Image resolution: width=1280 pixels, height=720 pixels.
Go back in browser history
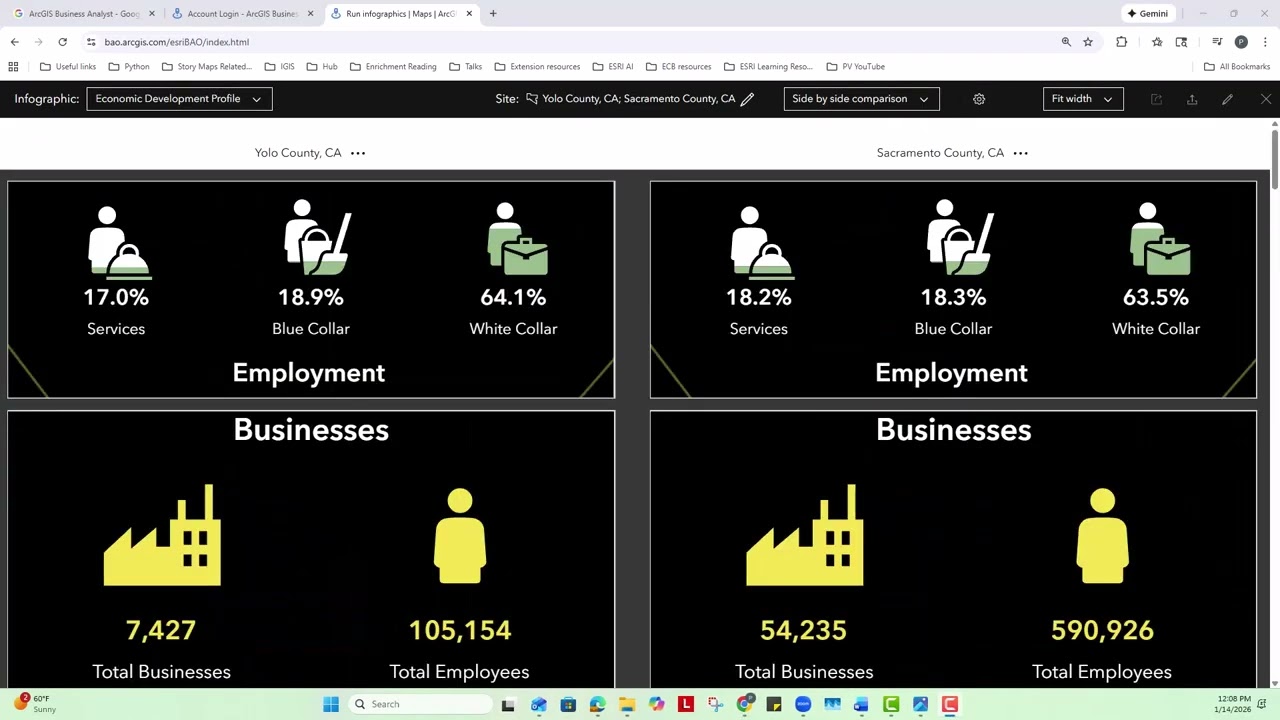click(14, 42)
